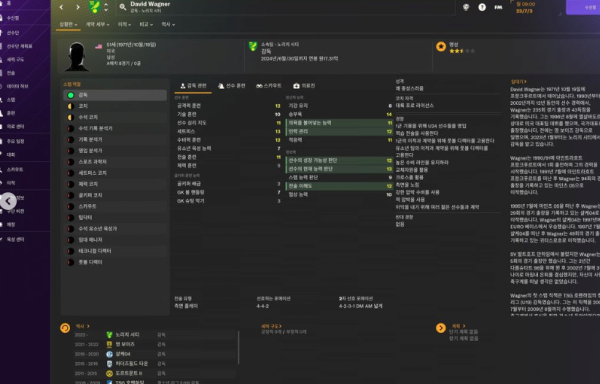
Task: Click the orange star reputation icon
Action: [x=441, y=47]
